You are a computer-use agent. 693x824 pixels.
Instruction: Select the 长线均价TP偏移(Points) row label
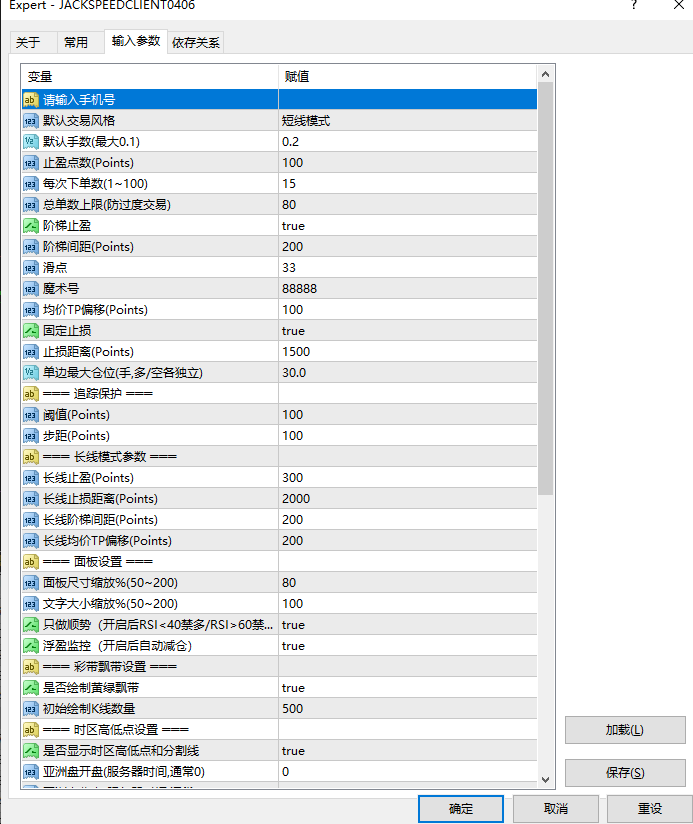(107, 541)
